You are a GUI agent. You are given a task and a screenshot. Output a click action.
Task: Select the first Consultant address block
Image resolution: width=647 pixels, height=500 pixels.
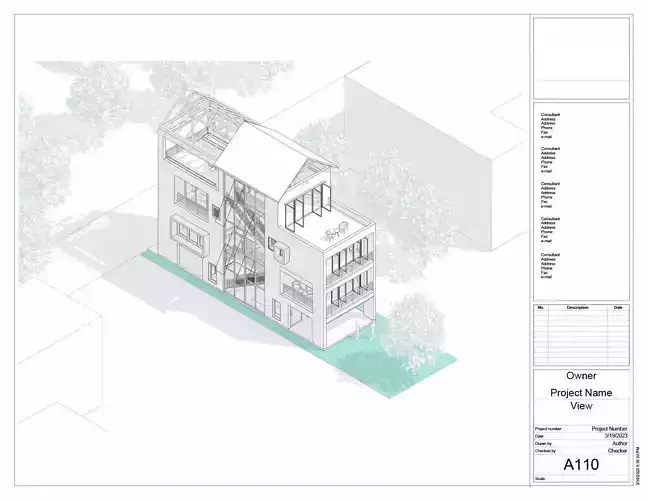tap(550, 125)
